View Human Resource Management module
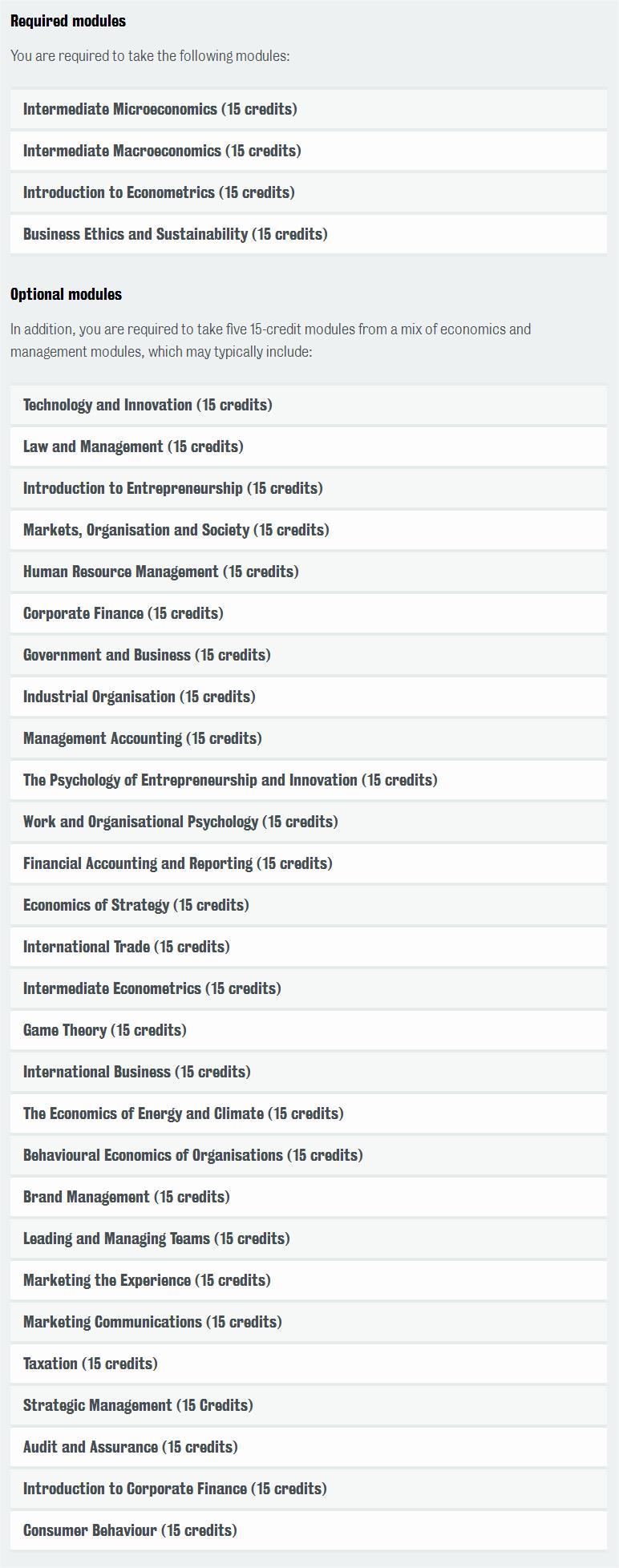Viewport: 619px width, 1568px height. point(309,572)
